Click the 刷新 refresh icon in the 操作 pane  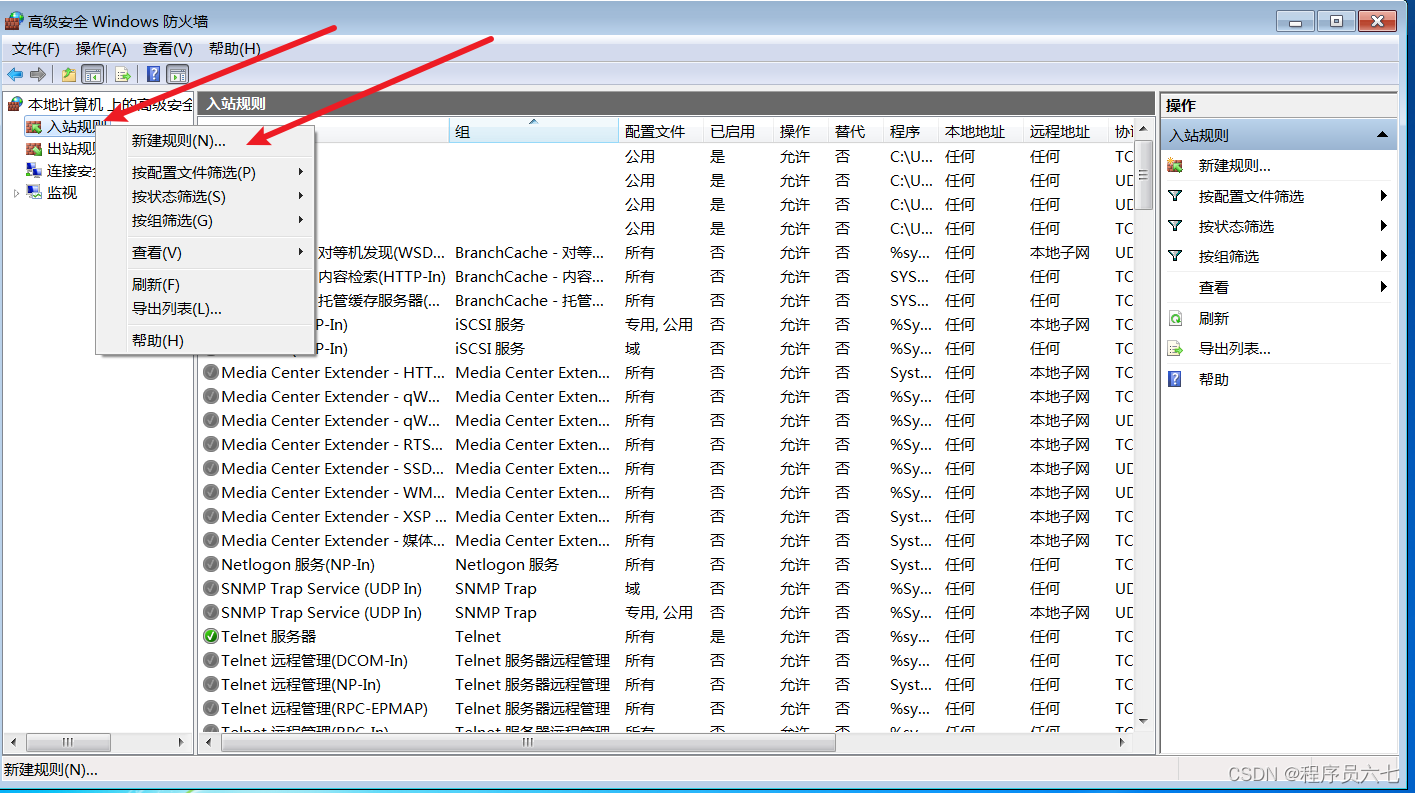(1176, 318)
